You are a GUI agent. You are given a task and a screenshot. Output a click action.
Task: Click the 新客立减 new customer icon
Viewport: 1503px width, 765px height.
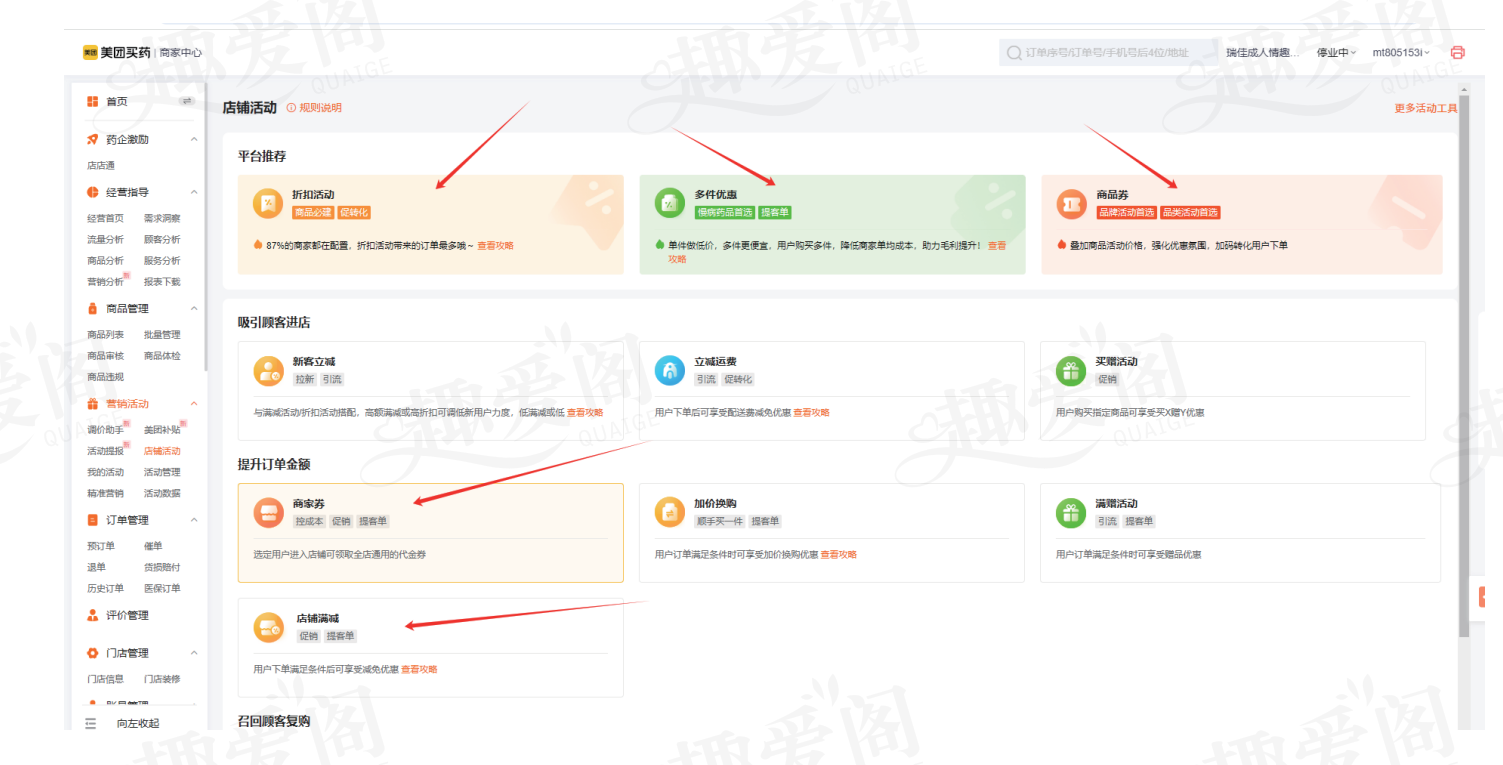tap(268, 370)
